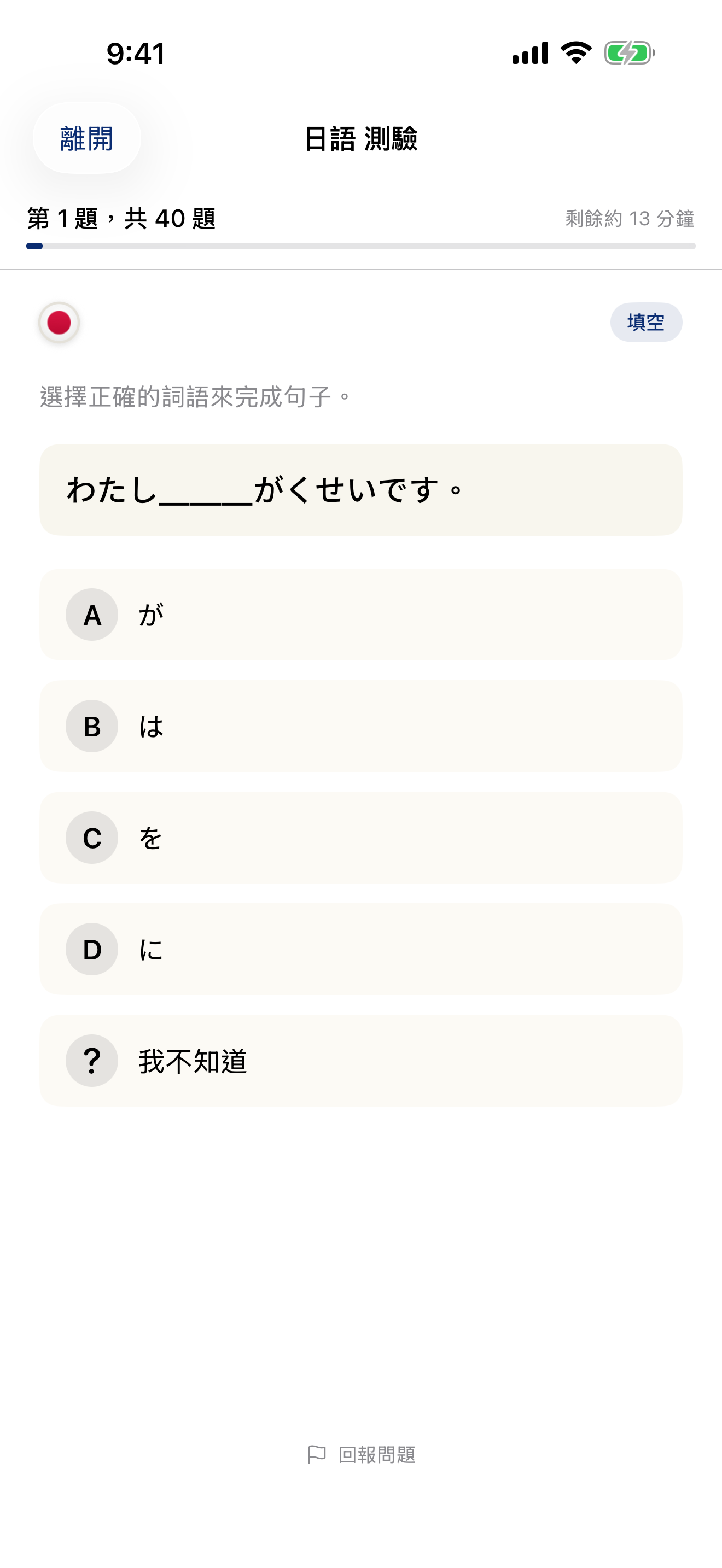Screen dimensions: 722x1568
Task: Click the quiz progress bar
Action: (361, 245)
